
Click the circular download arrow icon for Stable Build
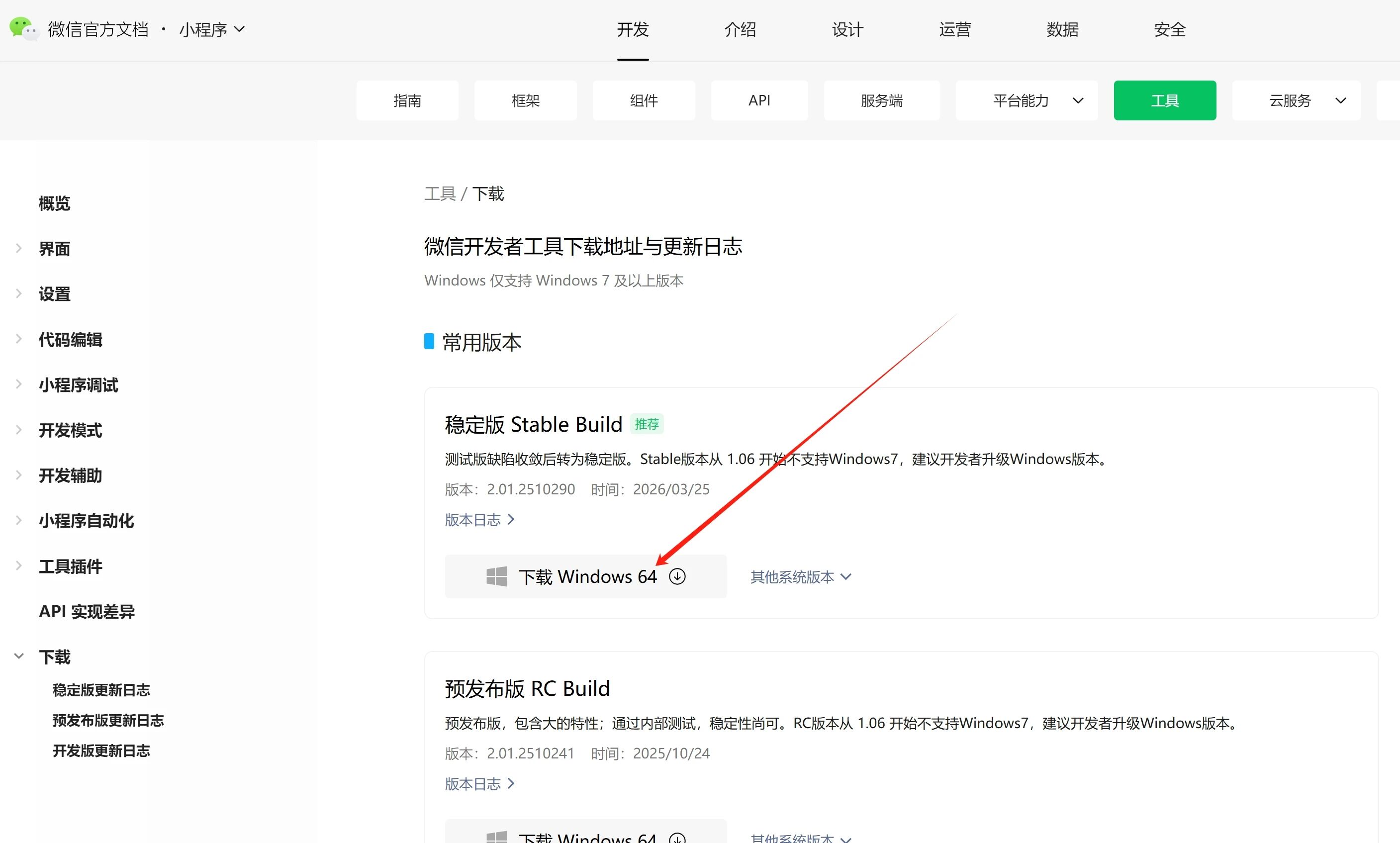(677, 576)
